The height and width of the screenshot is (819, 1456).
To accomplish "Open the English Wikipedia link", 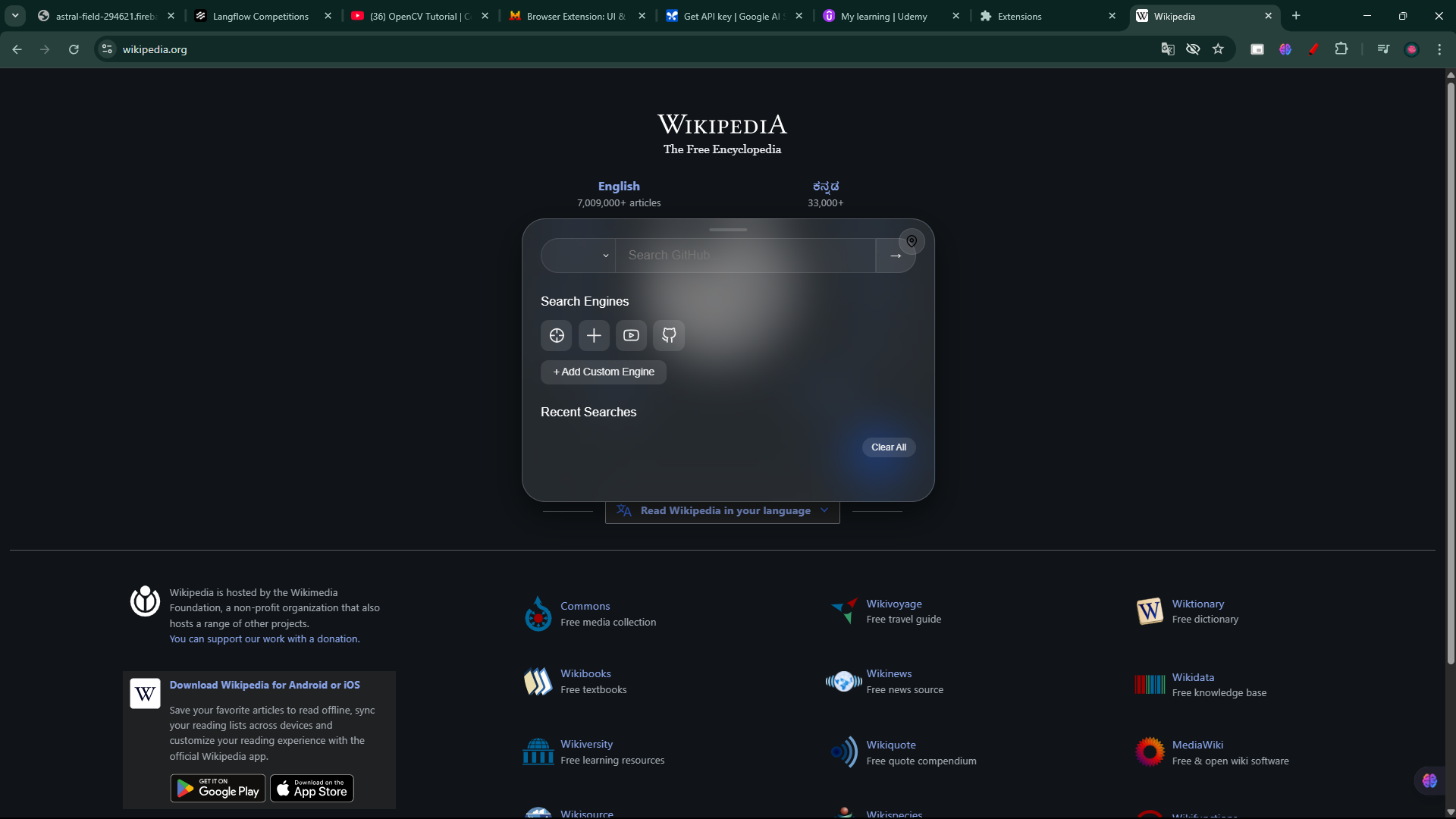I will pyautogui.click(x=619, y=187).
